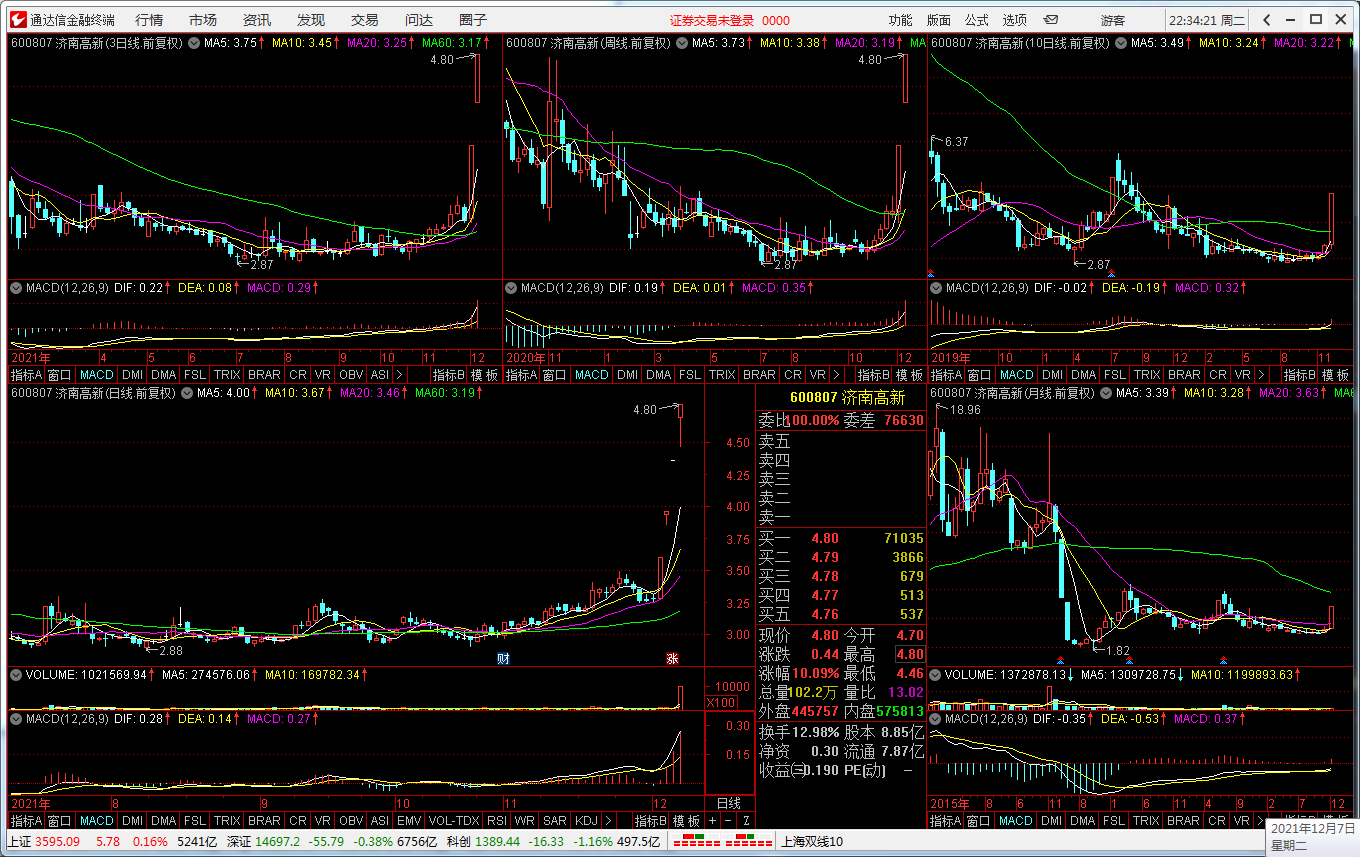Click the plus zoom icon under the daily chart
Viewport: 1360px width, 857px height.
point(713,820)
